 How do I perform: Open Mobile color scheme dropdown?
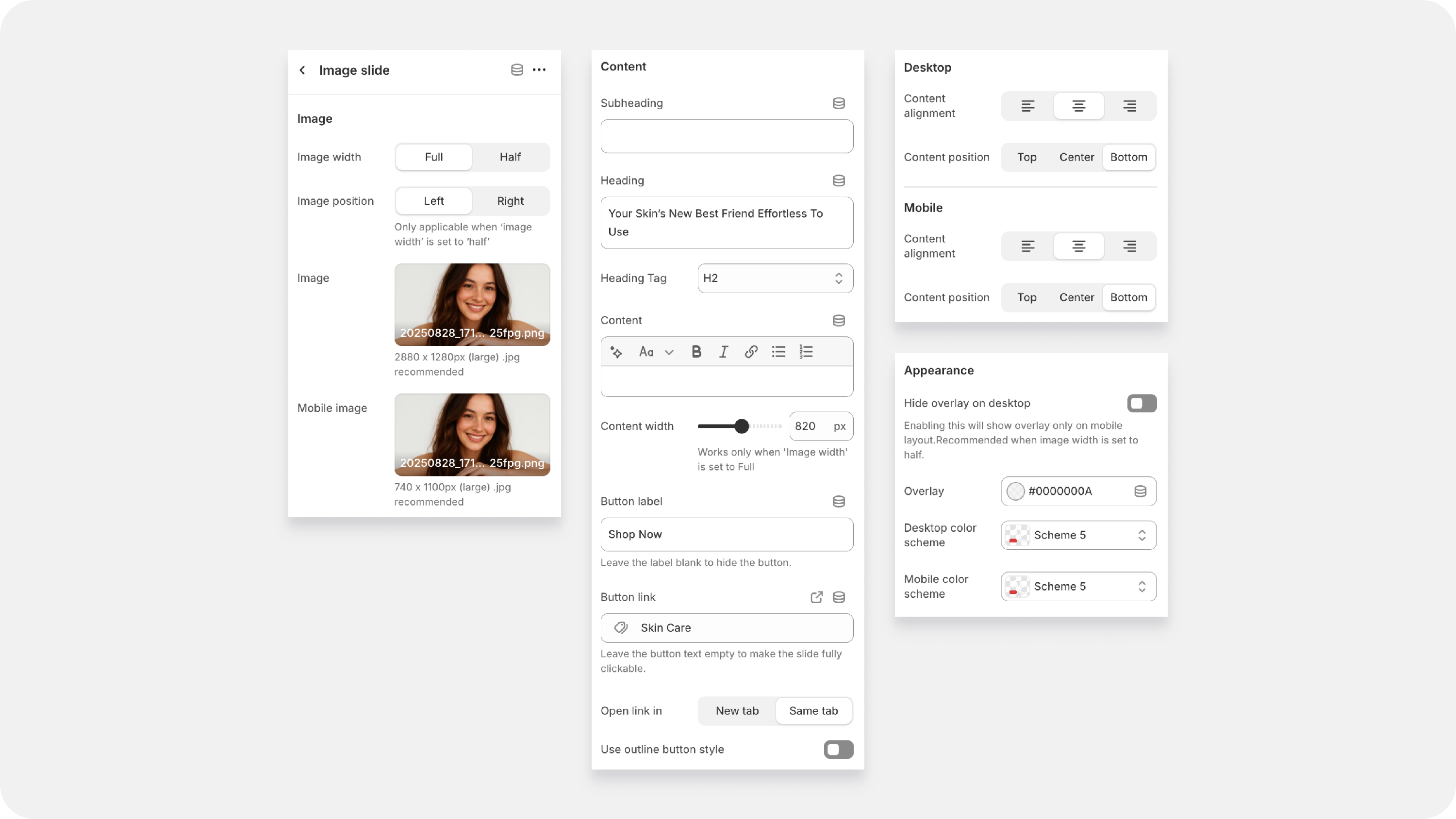[1078, 587]
